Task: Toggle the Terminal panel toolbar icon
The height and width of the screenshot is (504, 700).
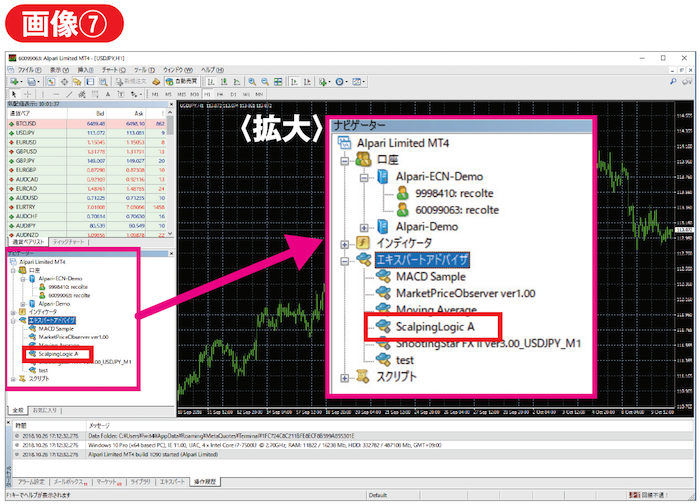Action: (90, 82)
